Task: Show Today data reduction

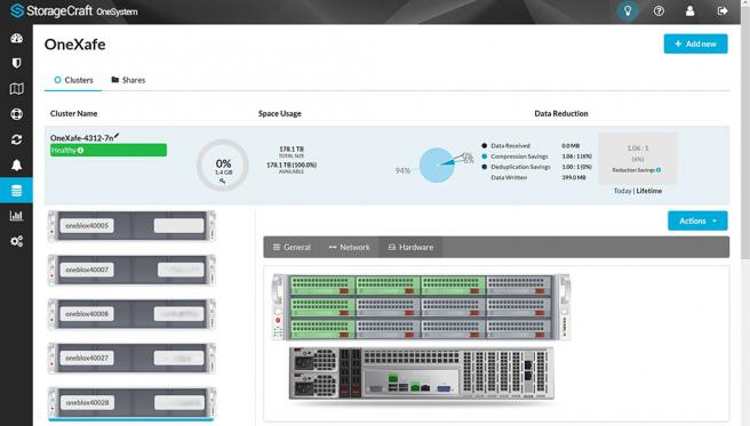Action: click(x=622, y=190)
